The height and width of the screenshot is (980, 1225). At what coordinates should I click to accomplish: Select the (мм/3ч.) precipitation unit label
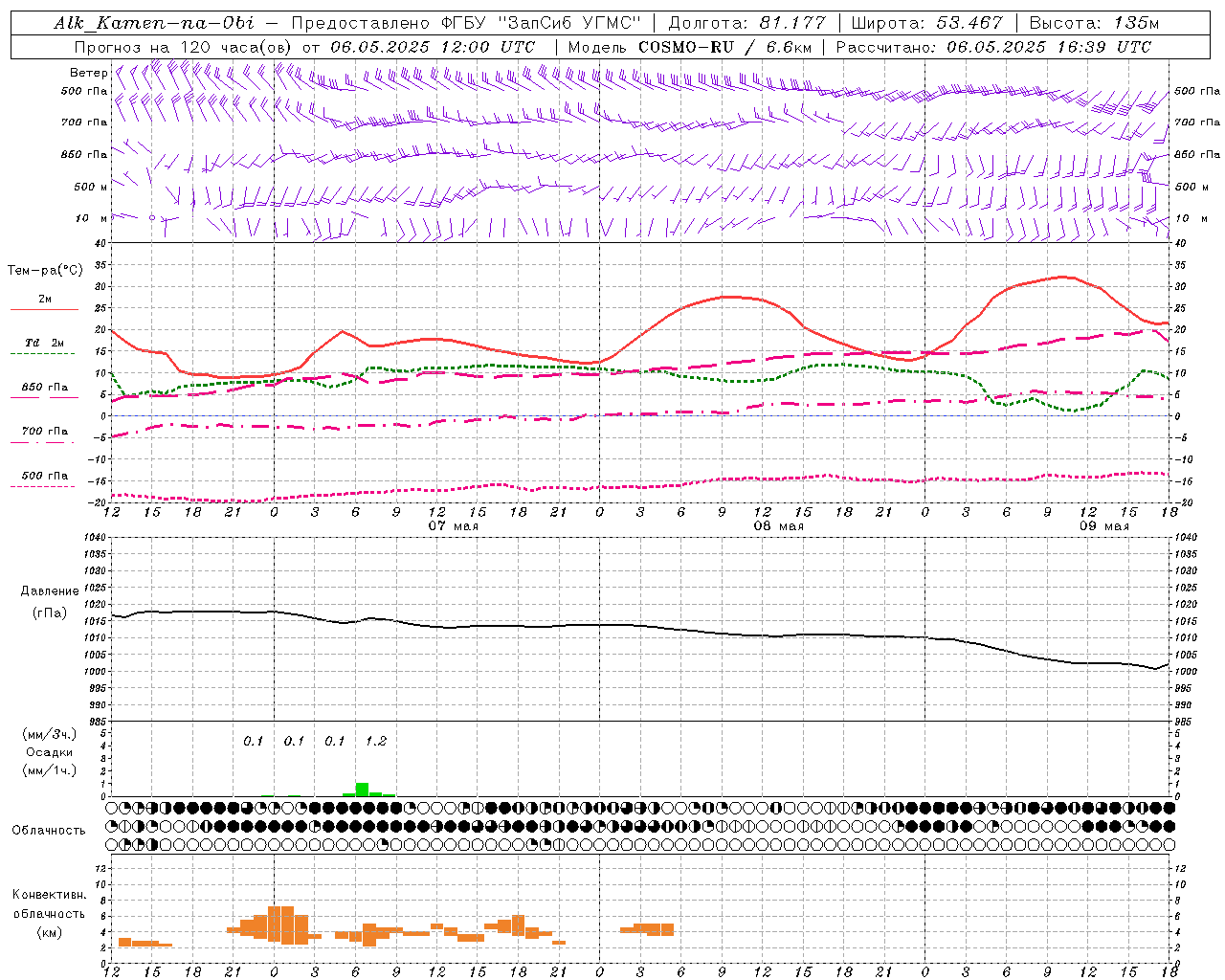50,734
